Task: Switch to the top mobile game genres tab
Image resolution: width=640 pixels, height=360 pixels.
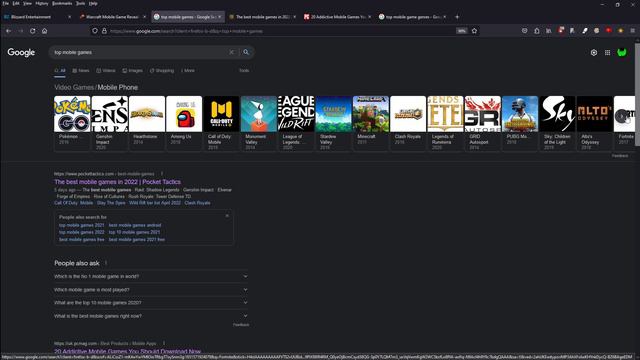Action: (412, 17)
